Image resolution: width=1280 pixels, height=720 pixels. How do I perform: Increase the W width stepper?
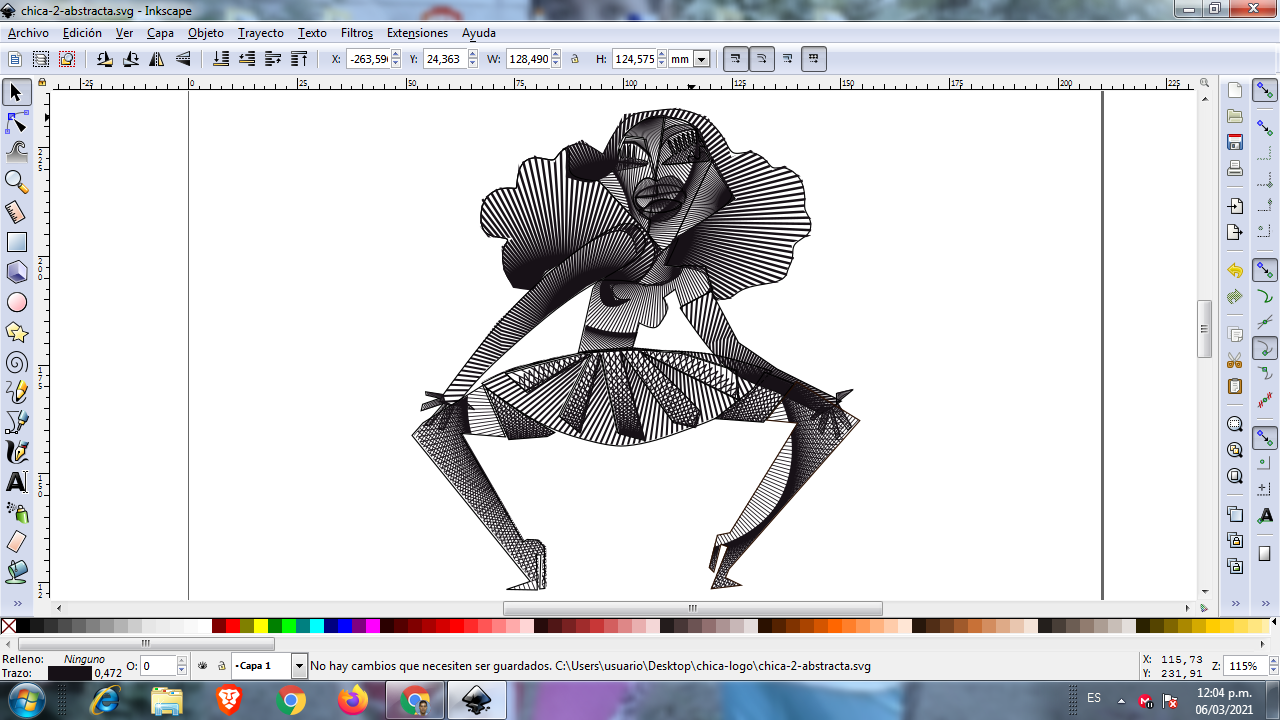coord(556,55)
